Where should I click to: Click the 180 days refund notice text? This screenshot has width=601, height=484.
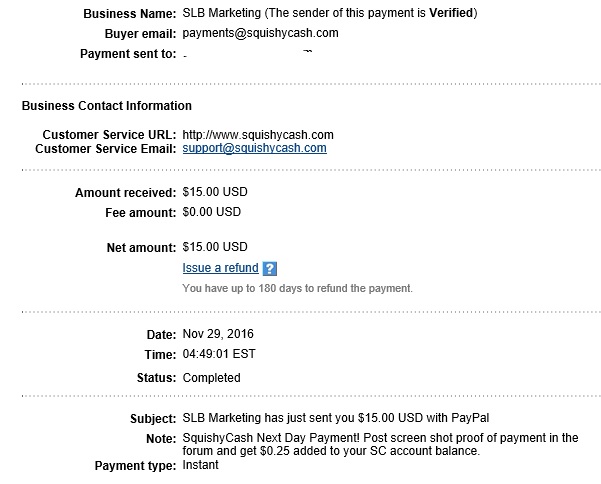tap(297, 289)
